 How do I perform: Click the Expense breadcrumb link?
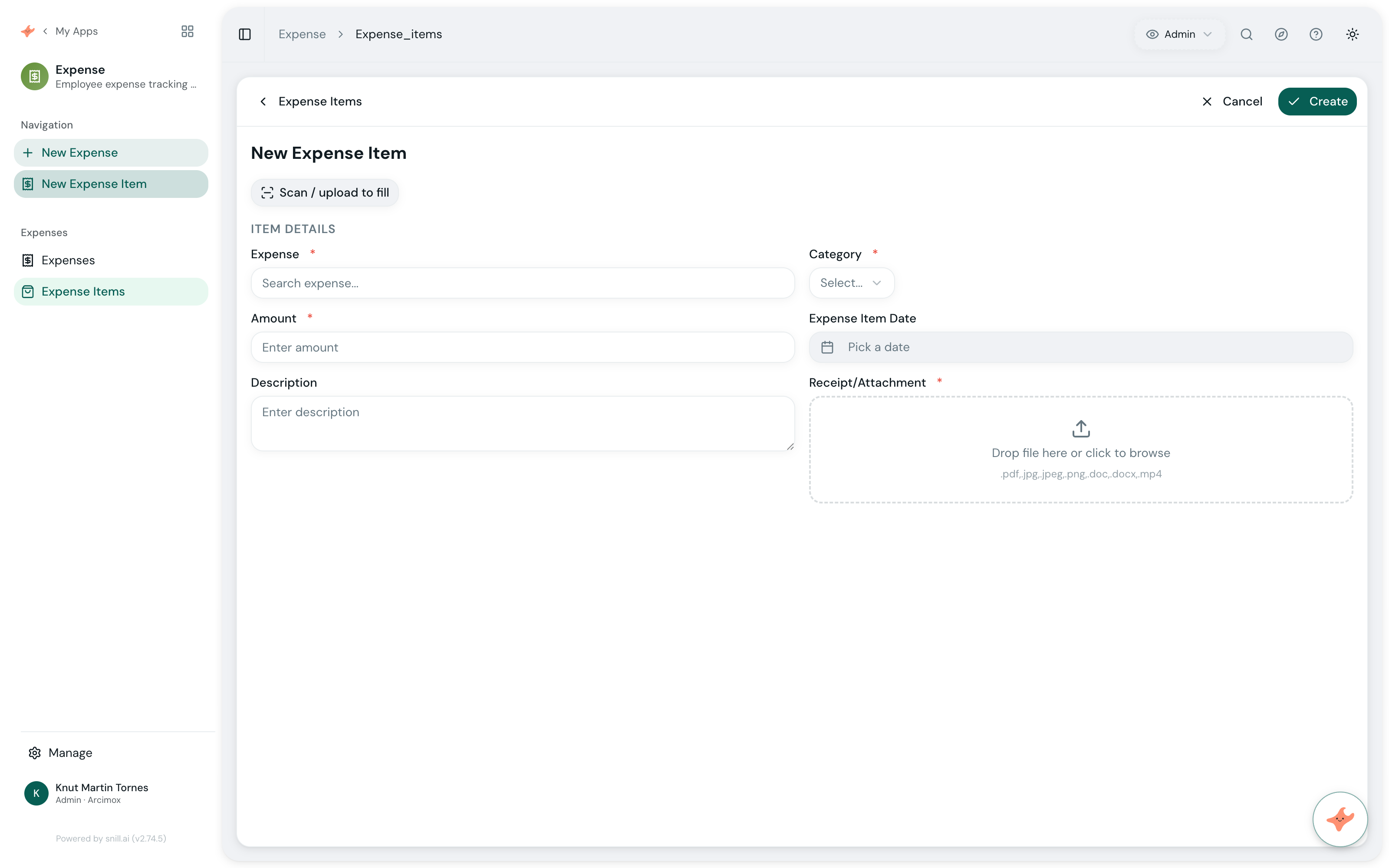pos(302,34)
